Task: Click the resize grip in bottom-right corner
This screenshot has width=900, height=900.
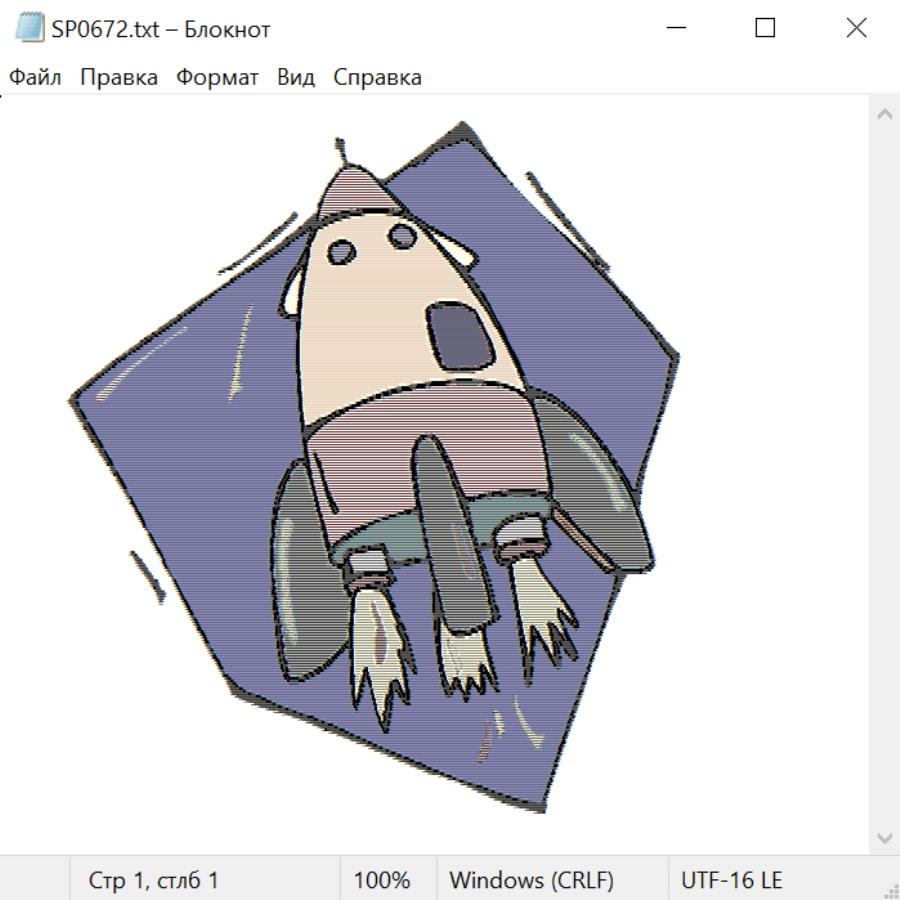Action: (x=890, y=890)
